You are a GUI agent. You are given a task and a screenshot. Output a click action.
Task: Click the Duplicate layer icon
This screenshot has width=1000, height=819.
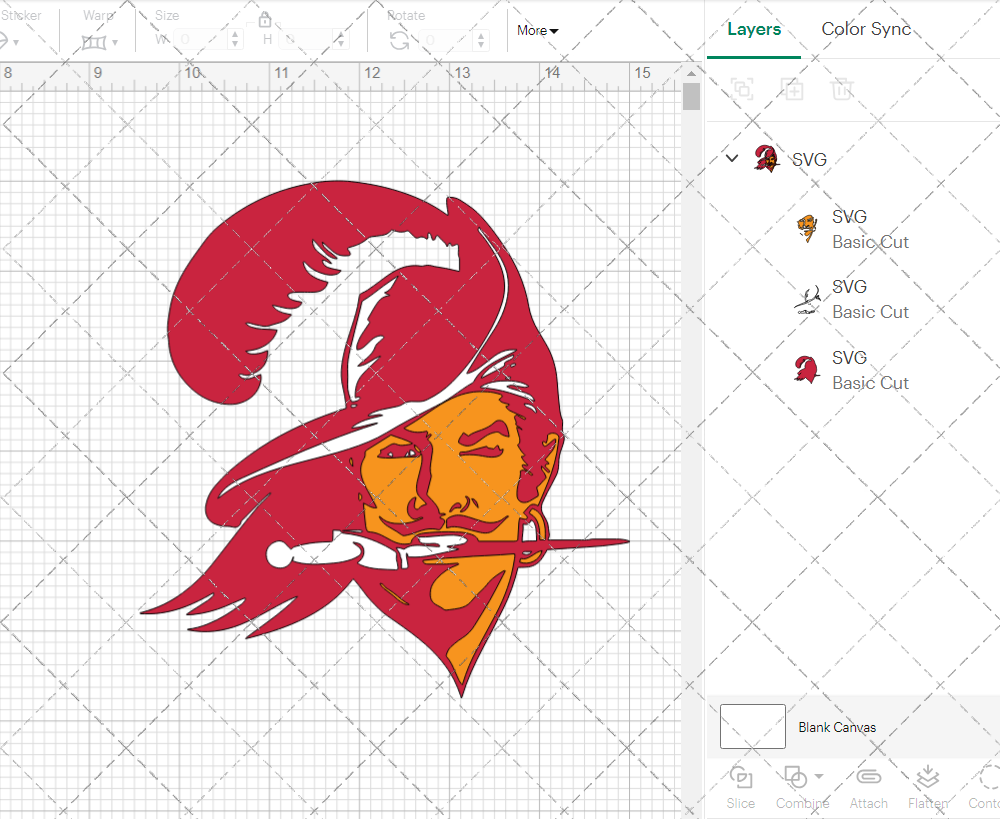pyautogui.click(x=793, y=89)
